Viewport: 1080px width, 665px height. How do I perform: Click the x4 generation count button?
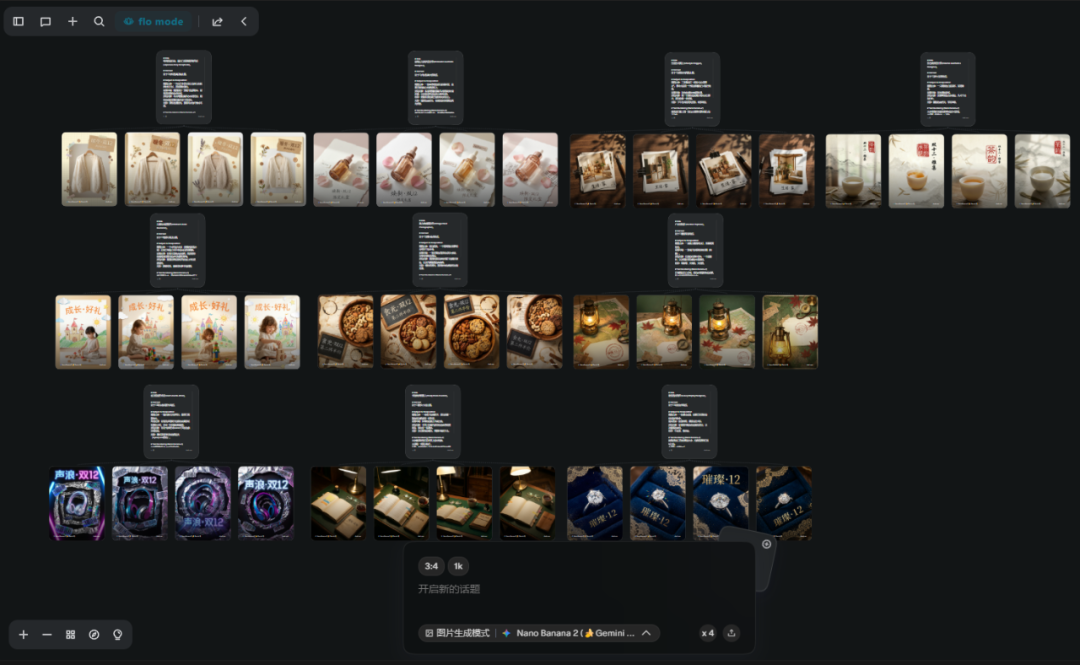(707, 633)
